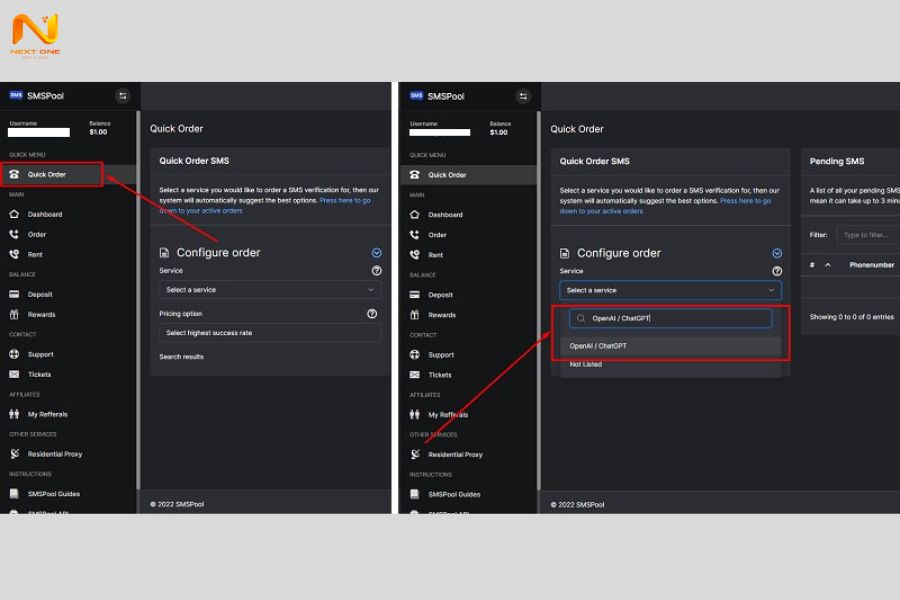Image resolution: width=900 pixels, height=600 pixels.
Task: Click the Deposit card icon in left screenshot
Action: [x=14, y=294]
